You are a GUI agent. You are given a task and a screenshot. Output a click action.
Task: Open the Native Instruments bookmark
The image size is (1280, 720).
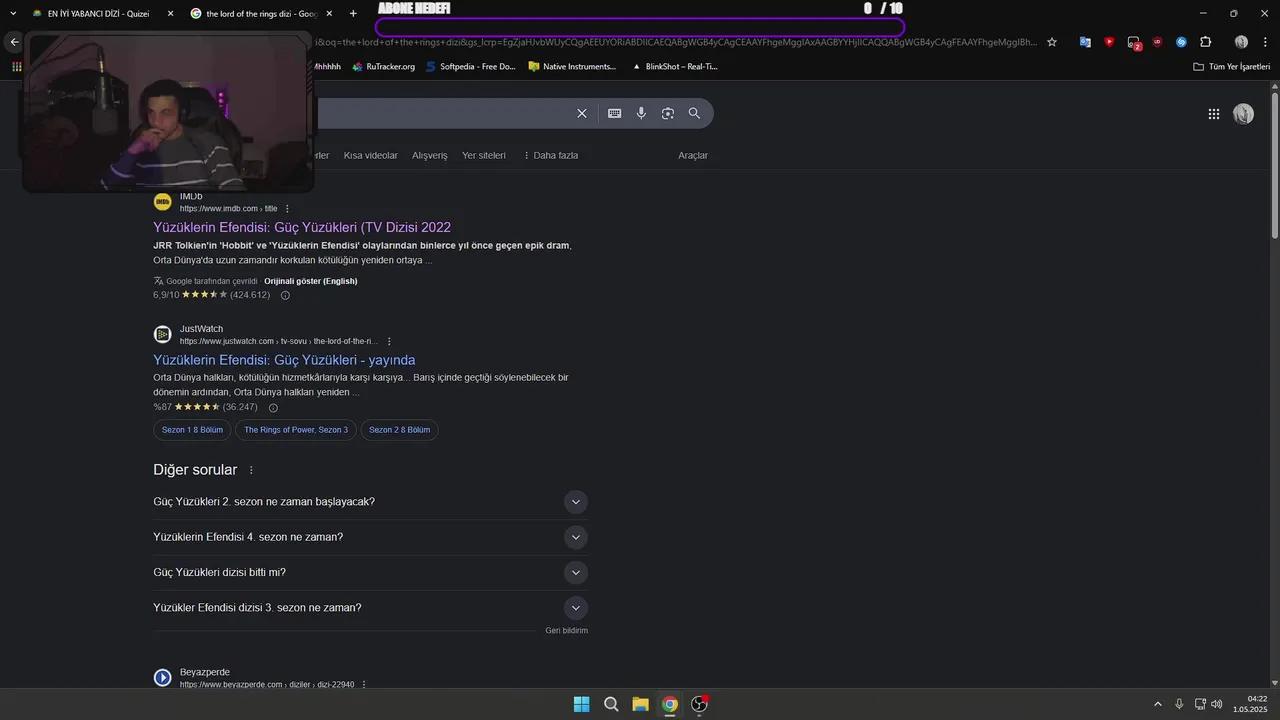coord(572,66)
